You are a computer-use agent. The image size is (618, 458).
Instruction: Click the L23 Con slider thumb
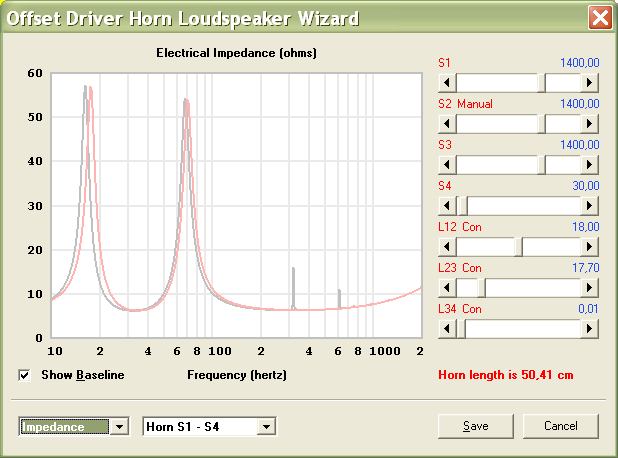click(x=482, y=288)
